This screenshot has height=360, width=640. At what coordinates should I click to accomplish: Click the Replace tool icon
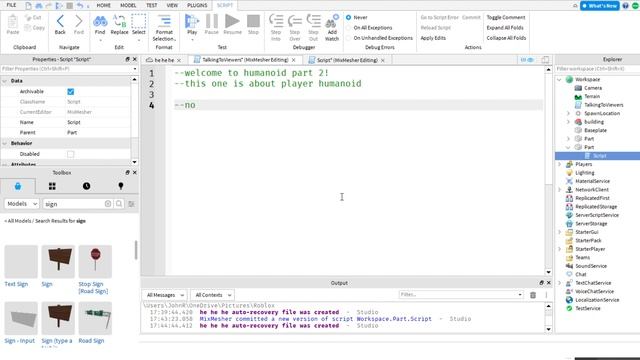point(119,21)
